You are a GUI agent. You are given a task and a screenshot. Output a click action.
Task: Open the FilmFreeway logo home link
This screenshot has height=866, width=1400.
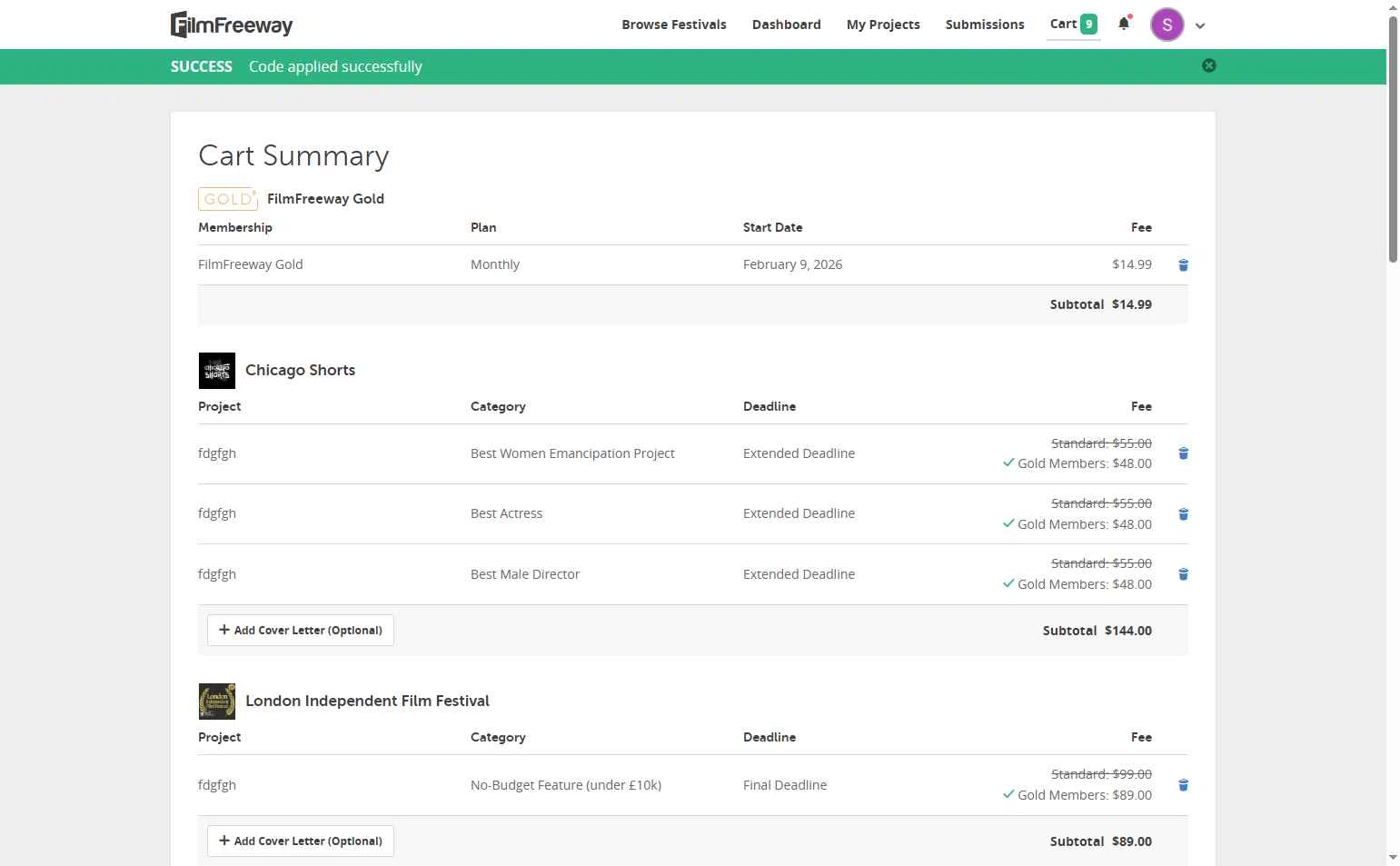(232, 25)
